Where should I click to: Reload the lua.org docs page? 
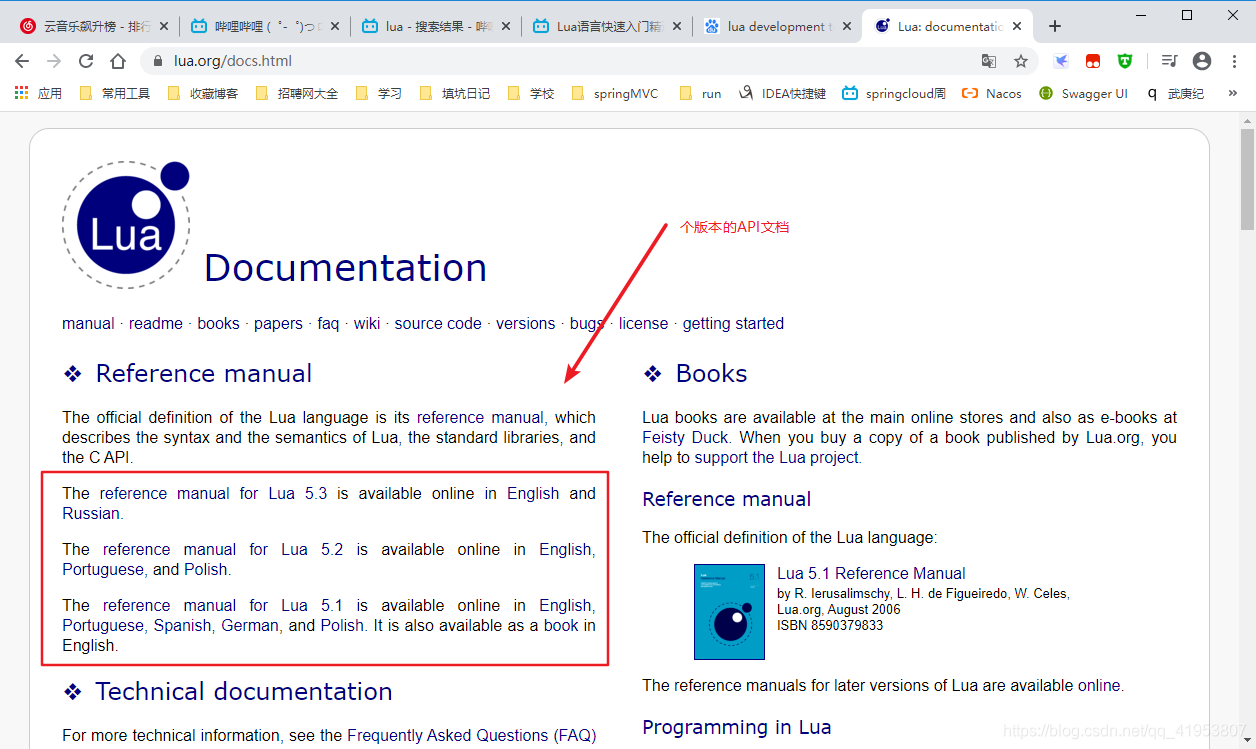(x=86, y=61)
